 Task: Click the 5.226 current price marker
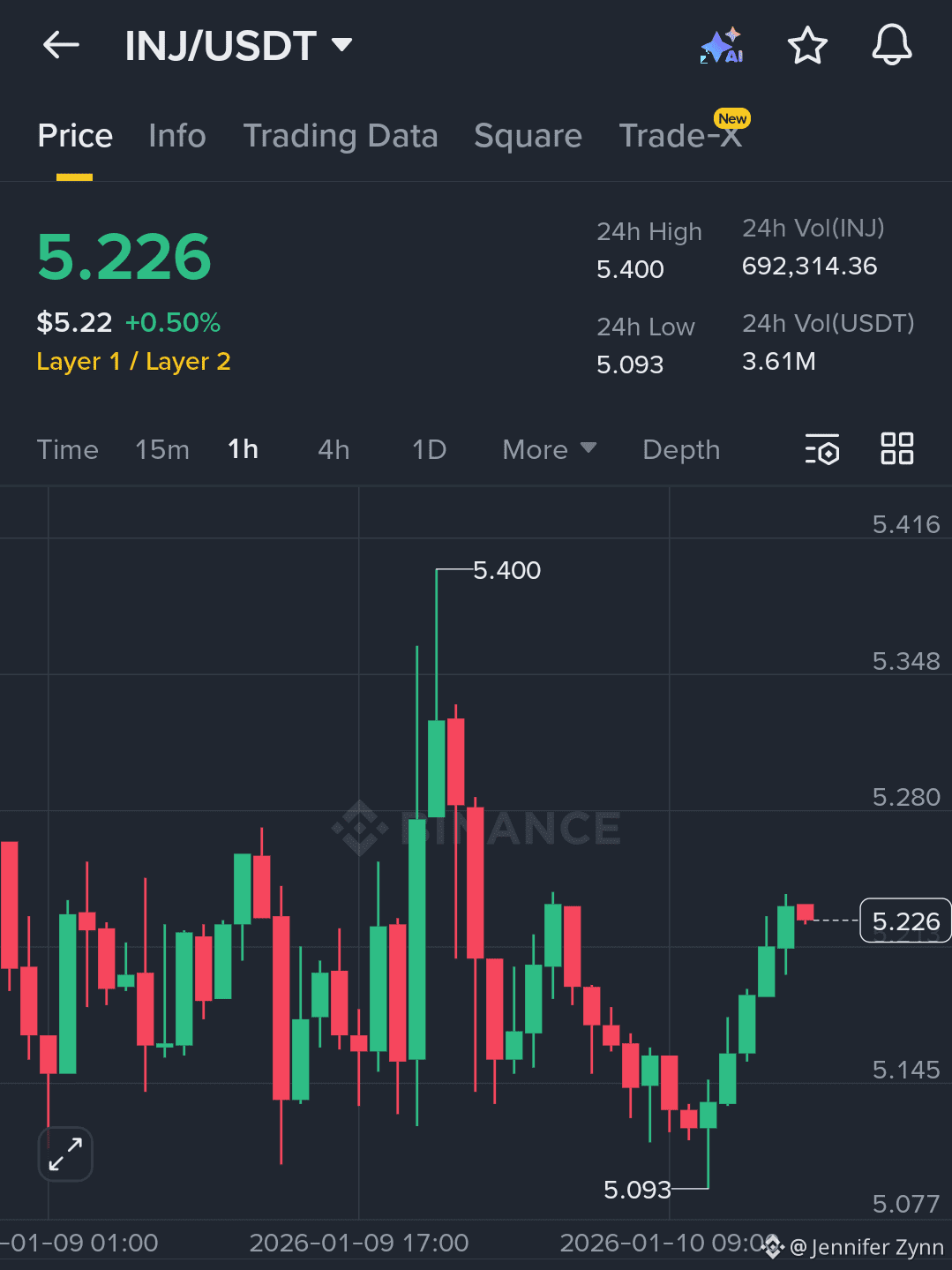(905, 921)
